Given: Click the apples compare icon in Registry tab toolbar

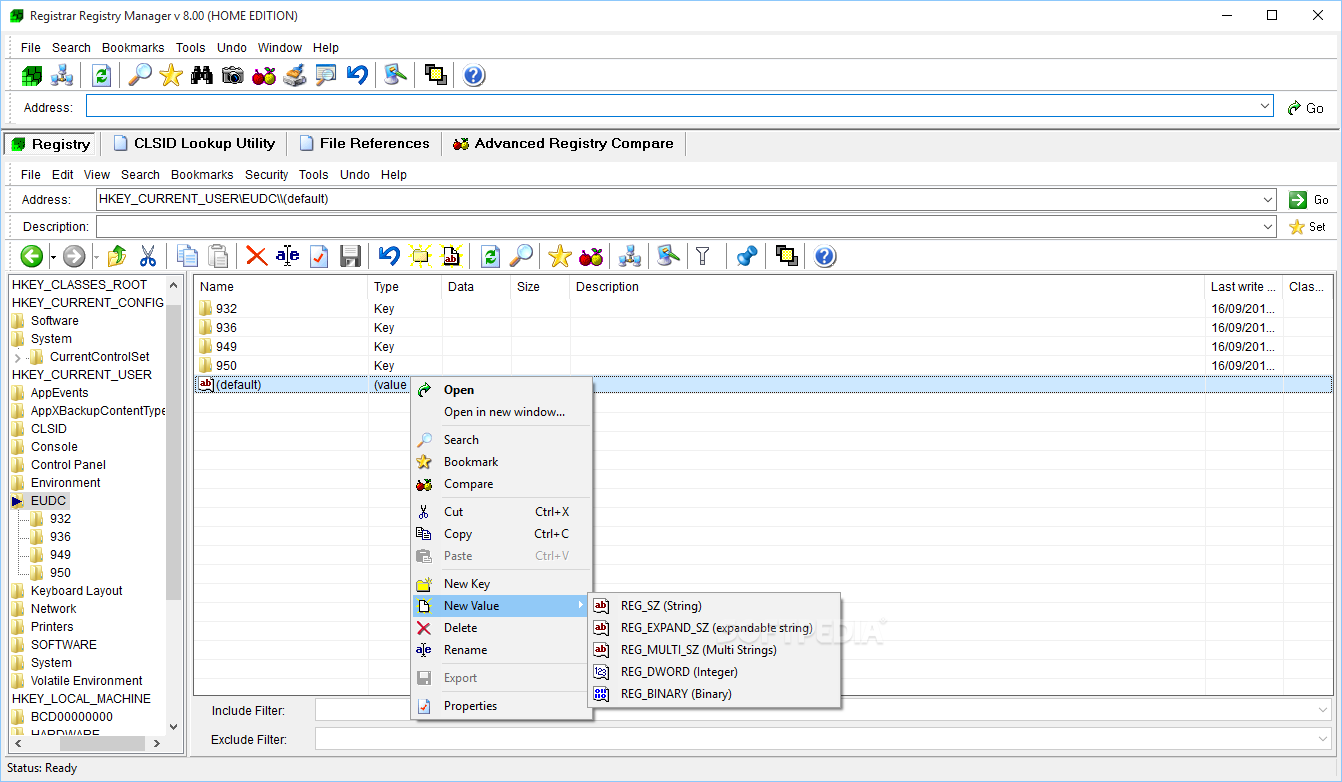Looking at the screenshot, I should pos(591,256).
